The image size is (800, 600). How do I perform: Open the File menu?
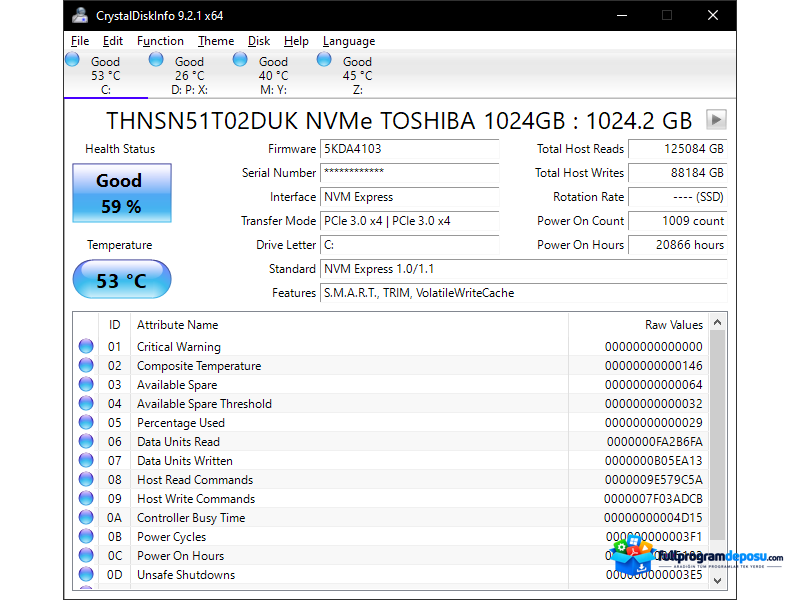point(80,41)
